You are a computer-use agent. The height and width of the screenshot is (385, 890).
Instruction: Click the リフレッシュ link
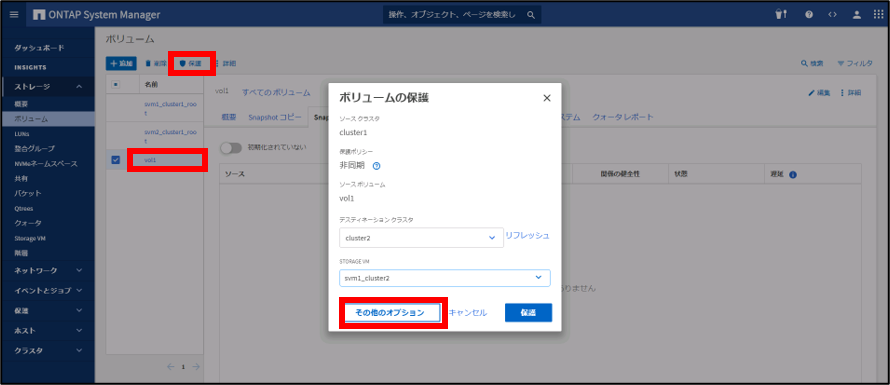point(527,235)
